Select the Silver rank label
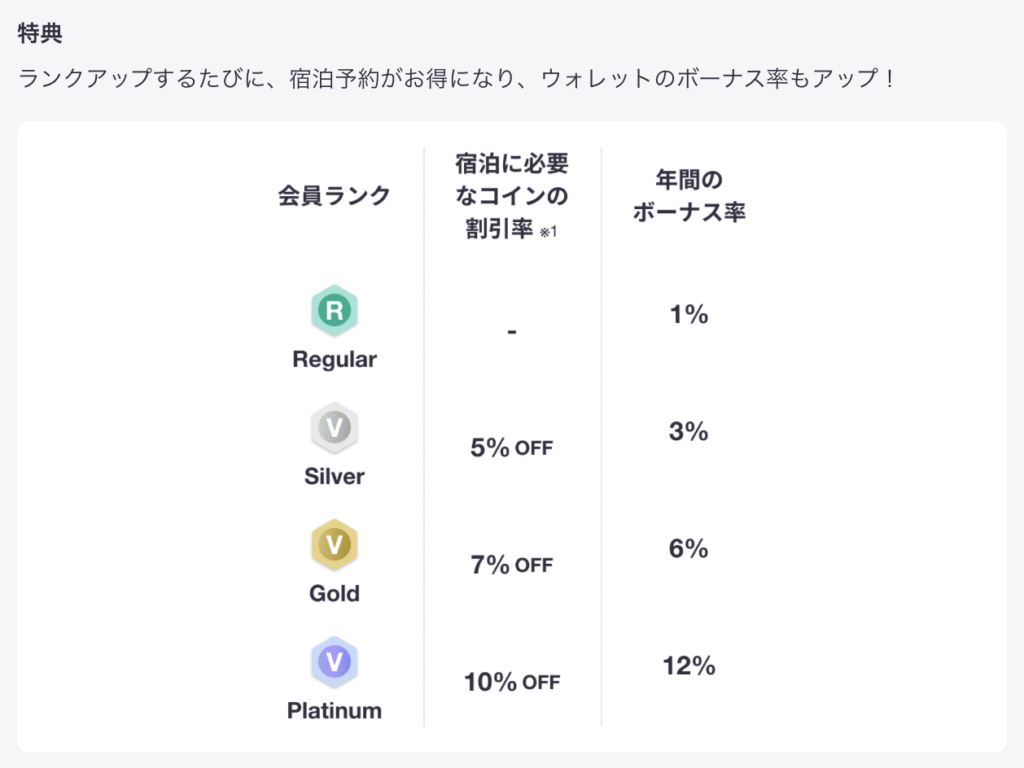This screenshot has height=768, width=1024. click(x=334, y=477)
